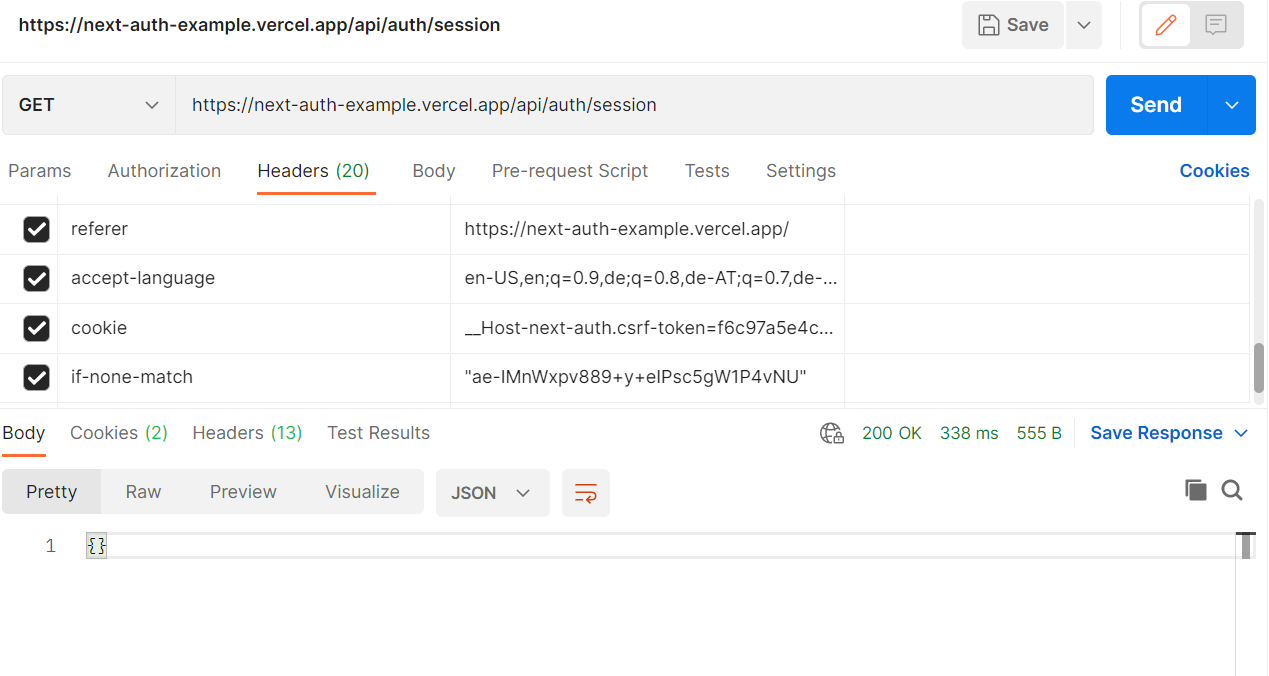Open the GET method dropdown
Image resolution: width=1269 pixels, height=676 pixels.
[x=88, y=104]
